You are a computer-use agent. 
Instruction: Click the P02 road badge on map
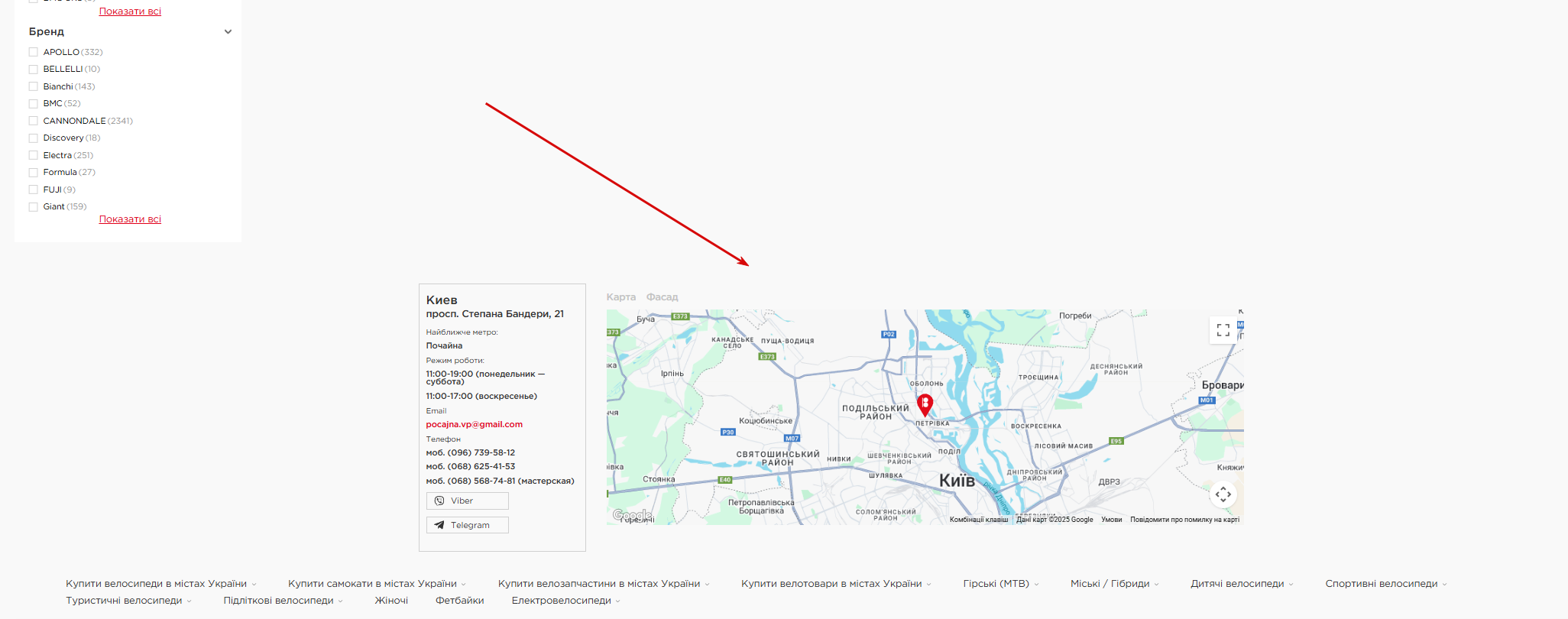pyautogui.click(x=889, y=334)
